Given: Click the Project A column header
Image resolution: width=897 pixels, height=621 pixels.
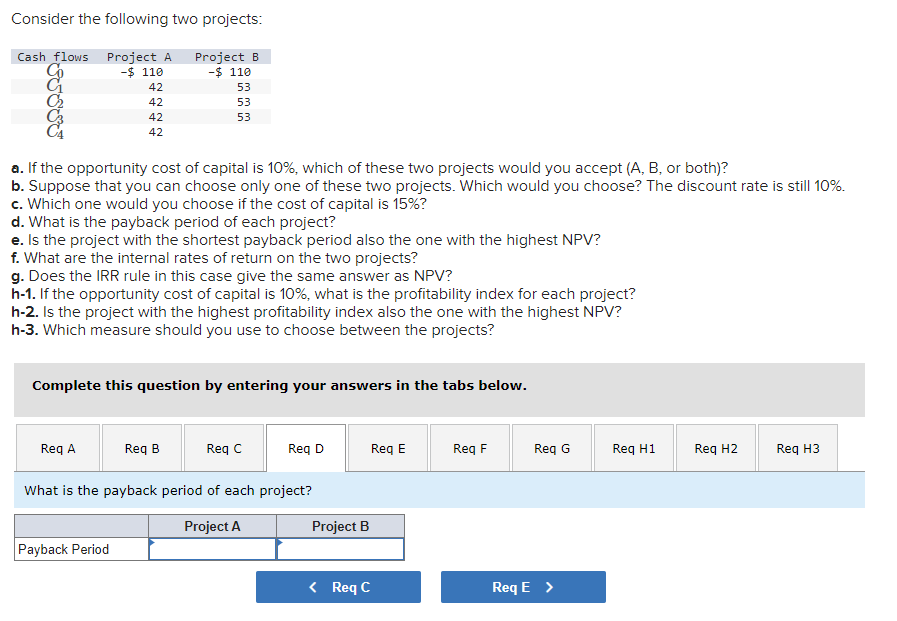Looking at the screenshot, I should click(x=212, y=526).
